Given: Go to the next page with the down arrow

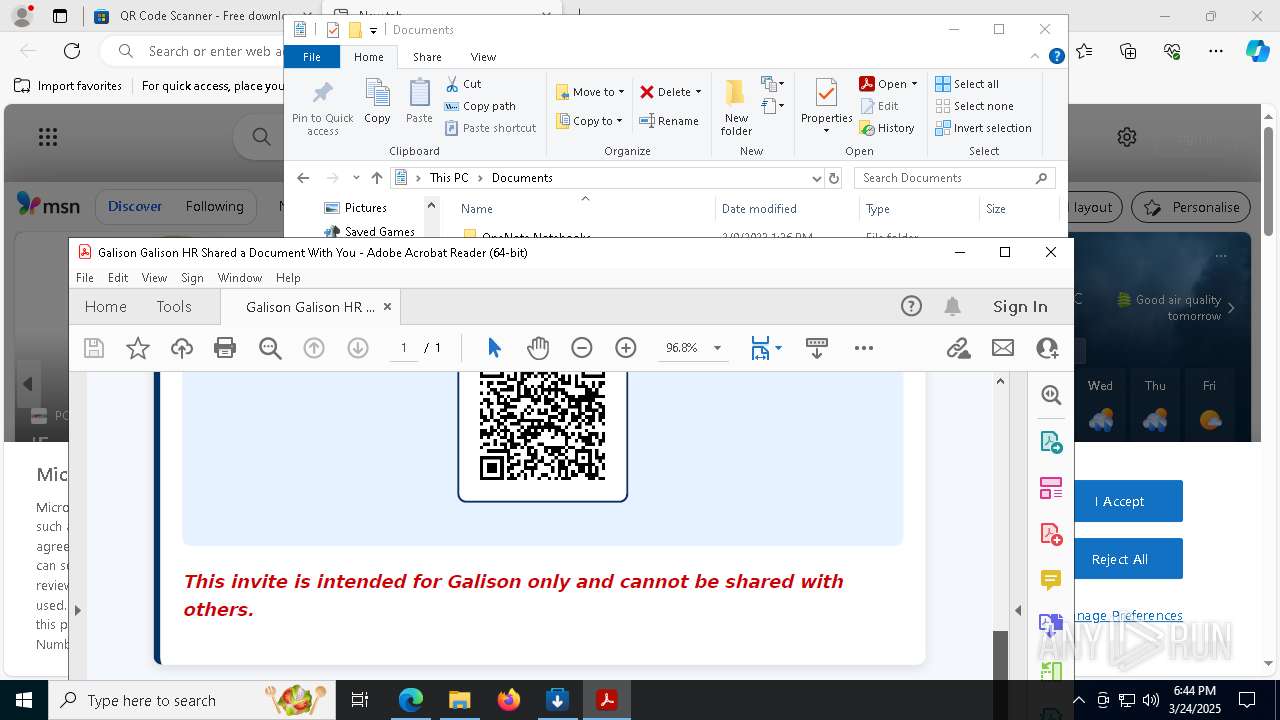Looking at the screenshot, I should point(358,348).
